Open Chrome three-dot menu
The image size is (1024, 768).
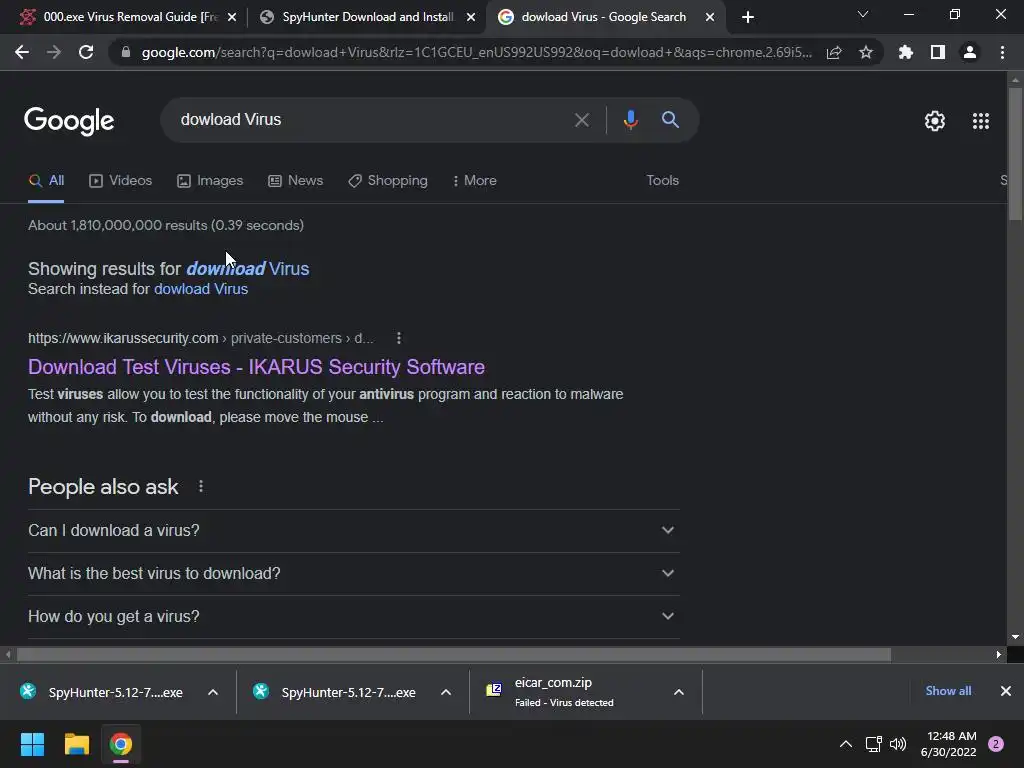[1002, 52]
